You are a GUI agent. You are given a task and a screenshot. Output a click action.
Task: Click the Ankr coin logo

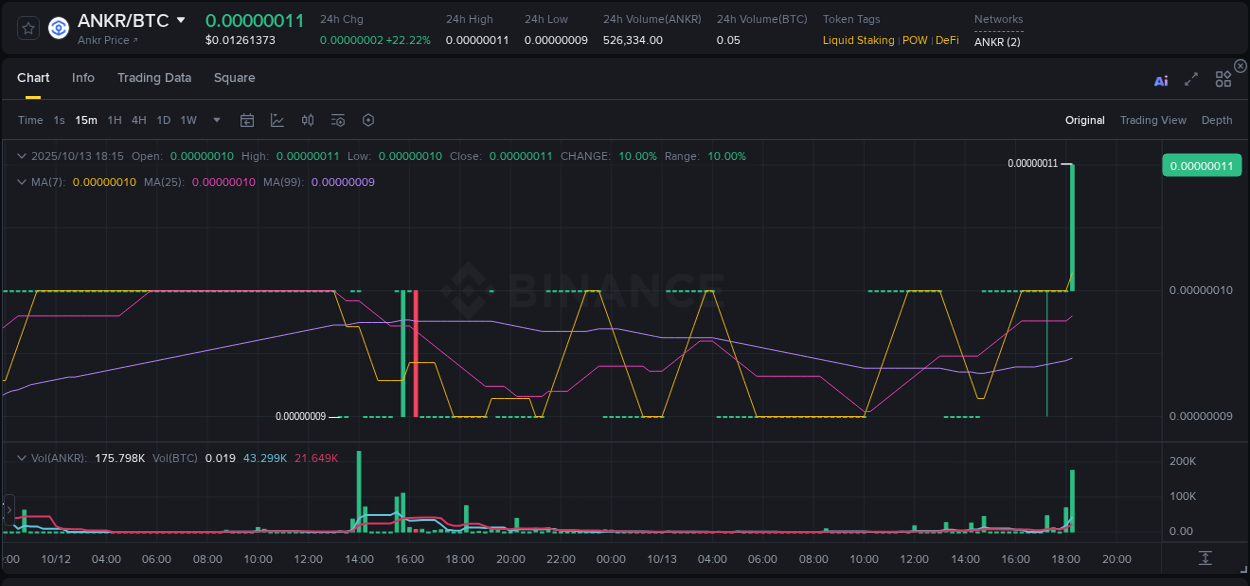pyautogui.click(x=57, y=27)
